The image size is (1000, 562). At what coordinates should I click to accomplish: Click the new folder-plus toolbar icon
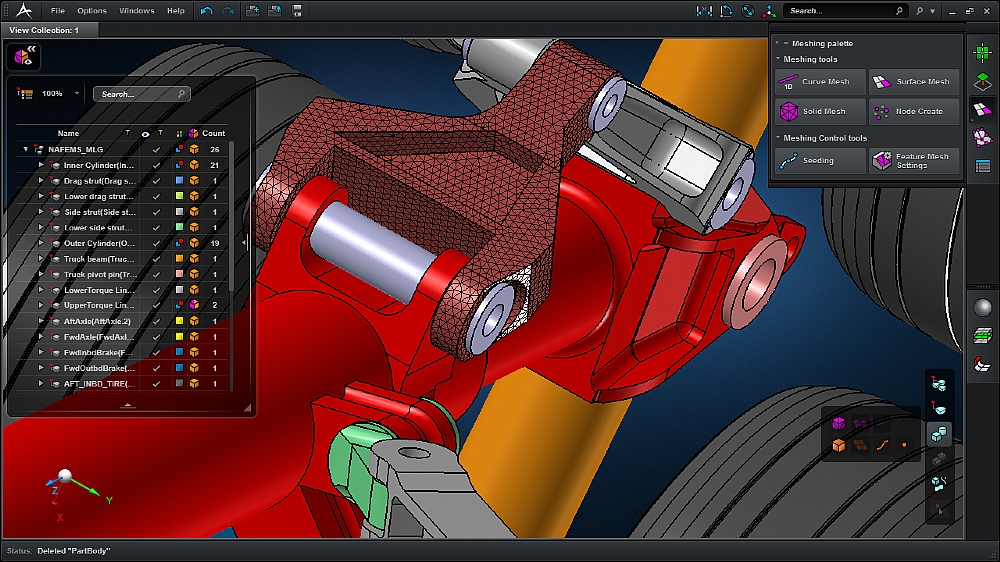pyautogui.click(x=253, y=11)
